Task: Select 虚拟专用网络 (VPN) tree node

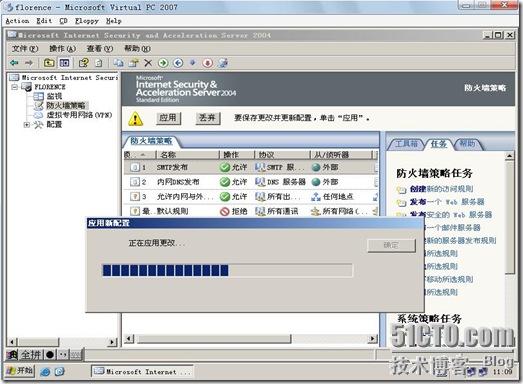Action: click(79, 115)
